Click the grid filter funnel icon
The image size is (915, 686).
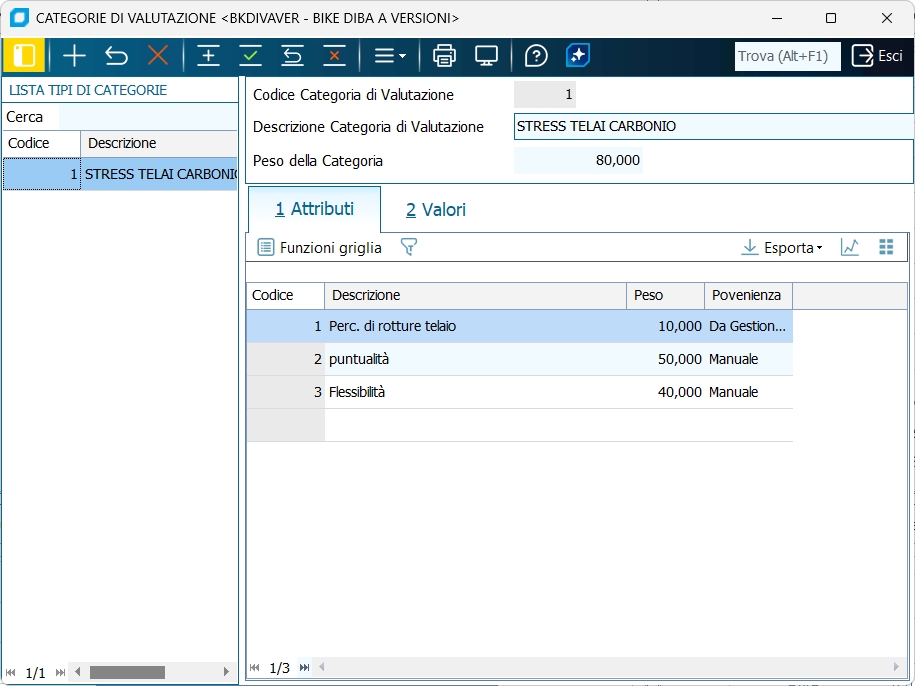(x=408, y=247)
